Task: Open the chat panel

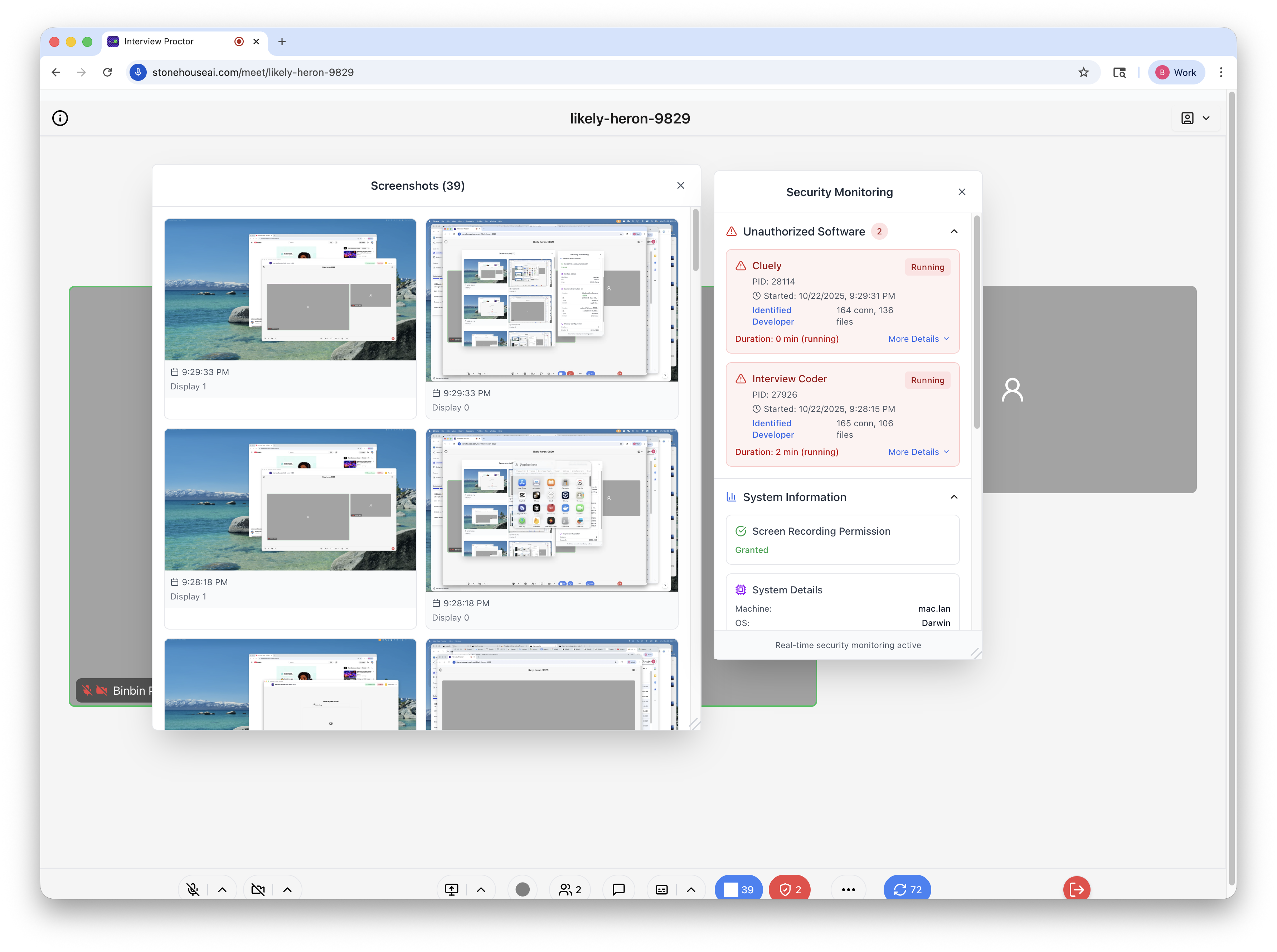Action: point(618,889)
